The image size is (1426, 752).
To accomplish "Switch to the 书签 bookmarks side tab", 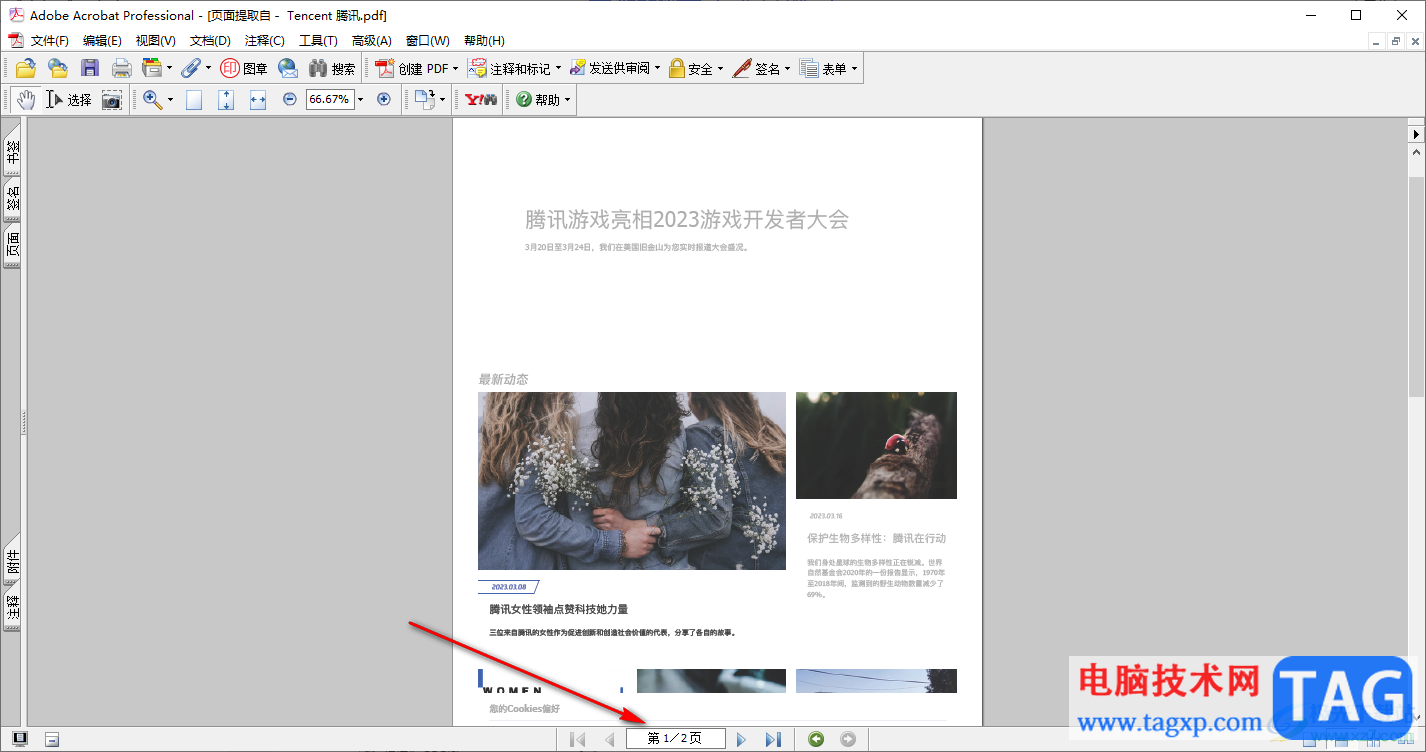I will tap(13, 152).
